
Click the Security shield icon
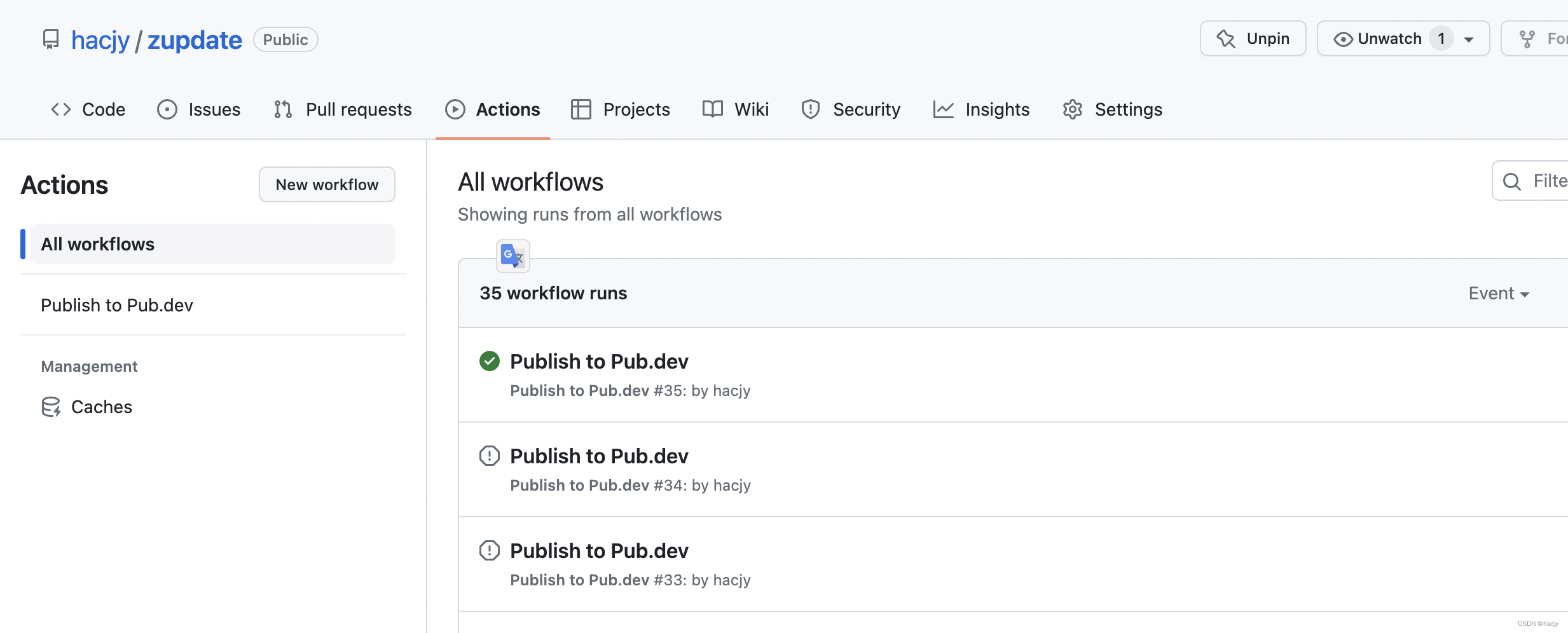pyautogui.click(x=811, y=109)
